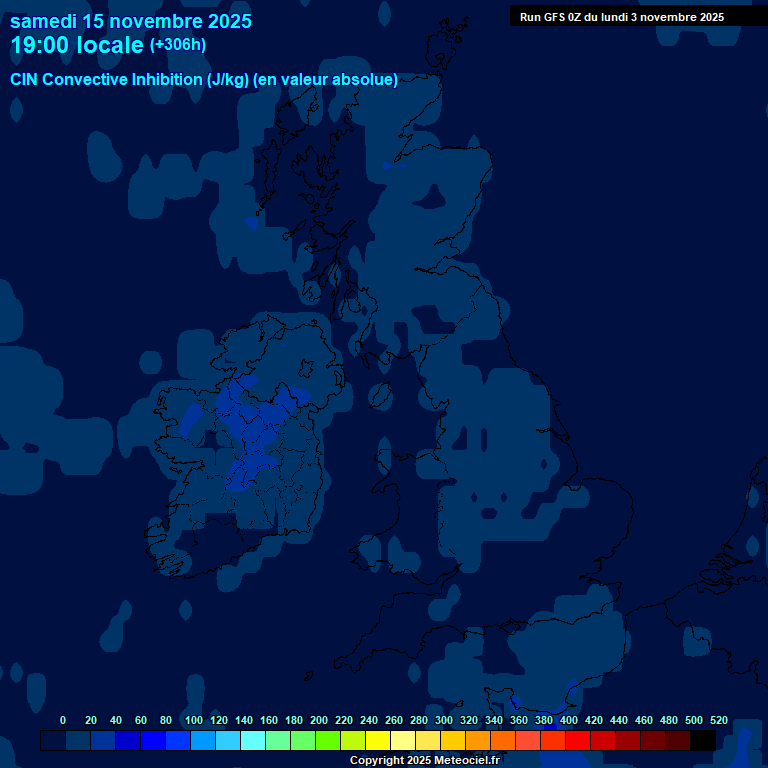
Task: Click the pure blue 80 legend swatch
Action: click(x=178, y=741)
